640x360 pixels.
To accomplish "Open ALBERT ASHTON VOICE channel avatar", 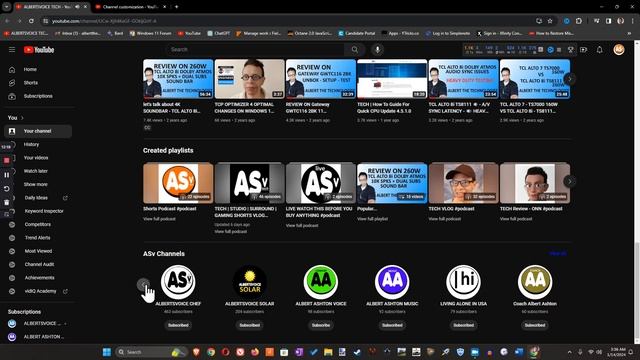I will point(321,281).
